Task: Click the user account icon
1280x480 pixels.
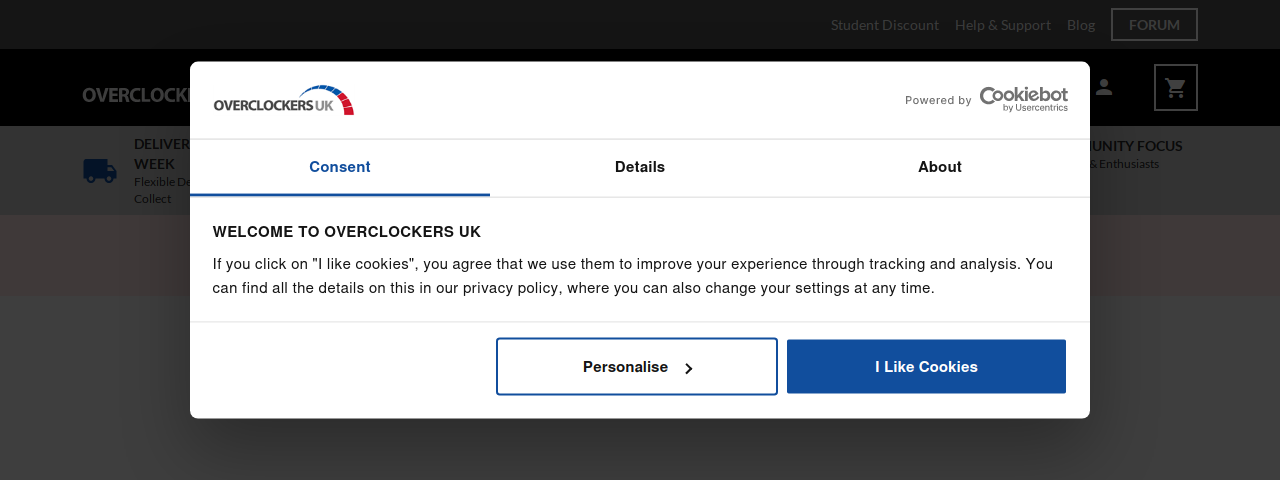Action: tap(1104, 87)
